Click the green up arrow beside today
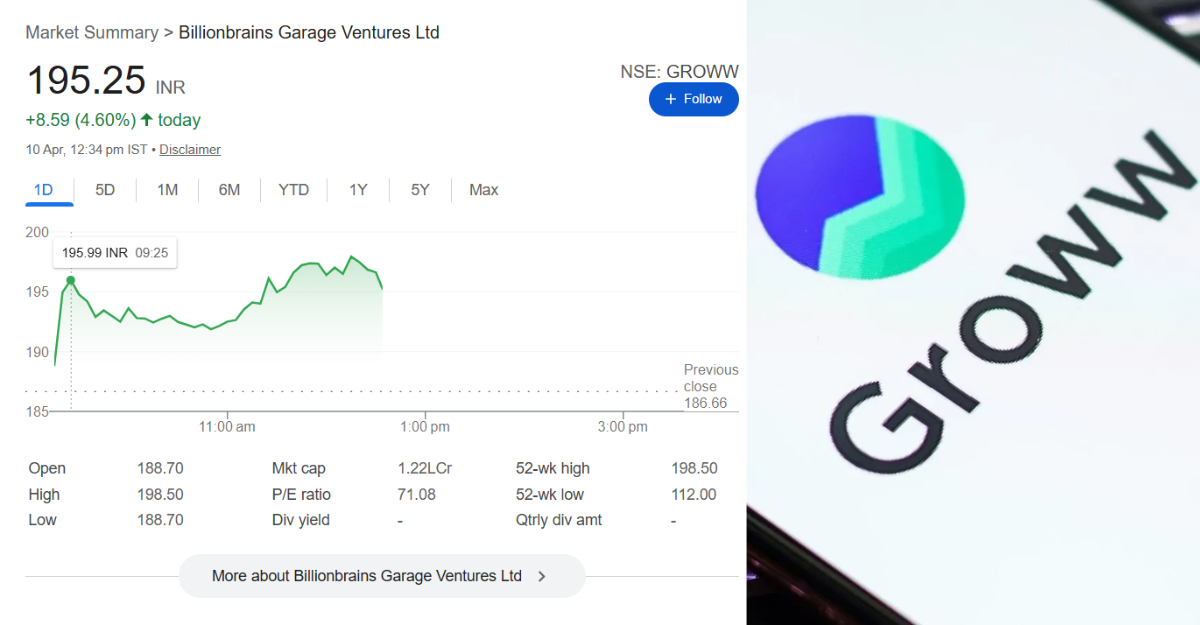This screenshot has width=1200, height=625. [x=147, y=120]
